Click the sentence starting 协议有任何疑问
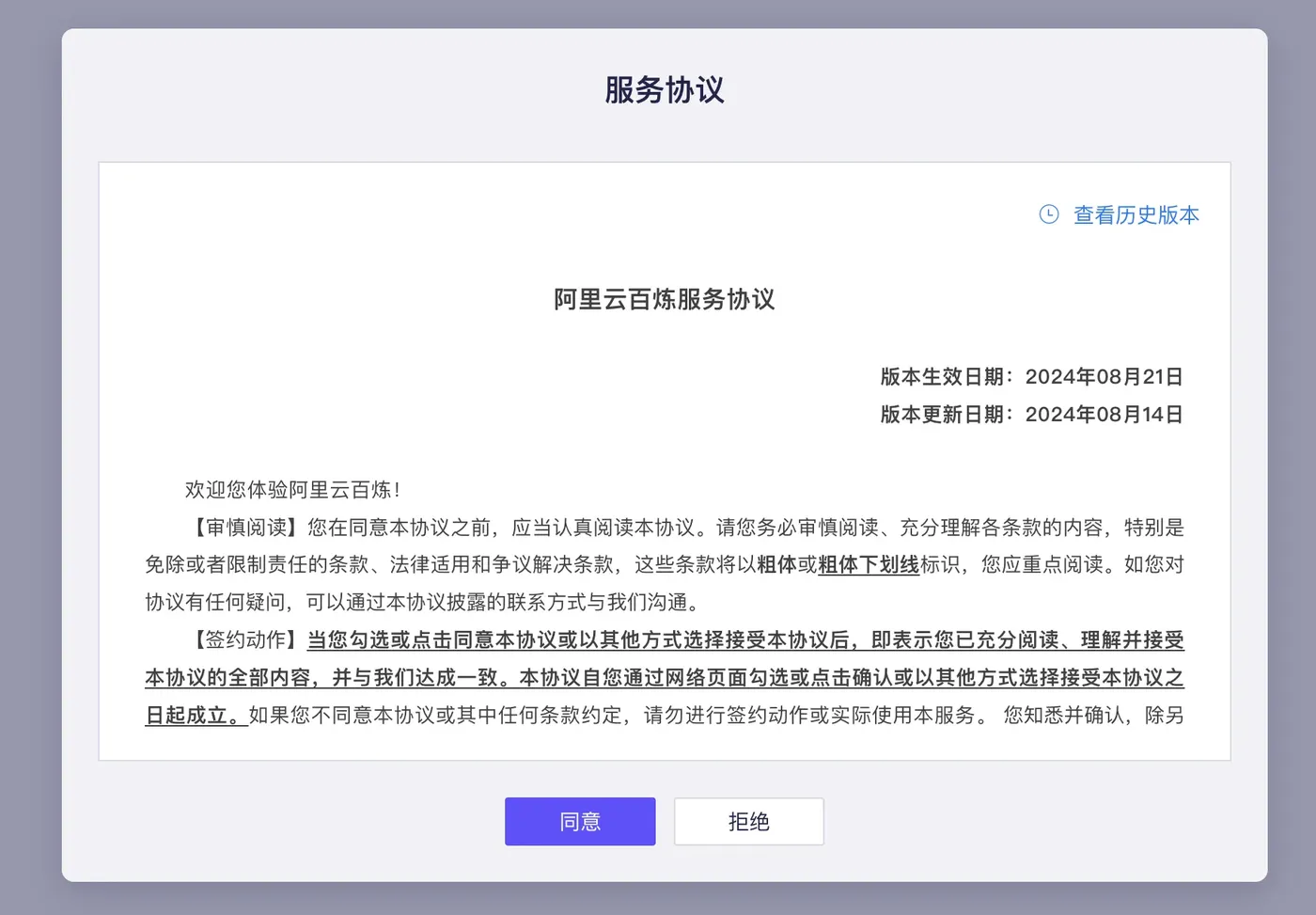This screenshot has height=915, width=1316. 423,603
